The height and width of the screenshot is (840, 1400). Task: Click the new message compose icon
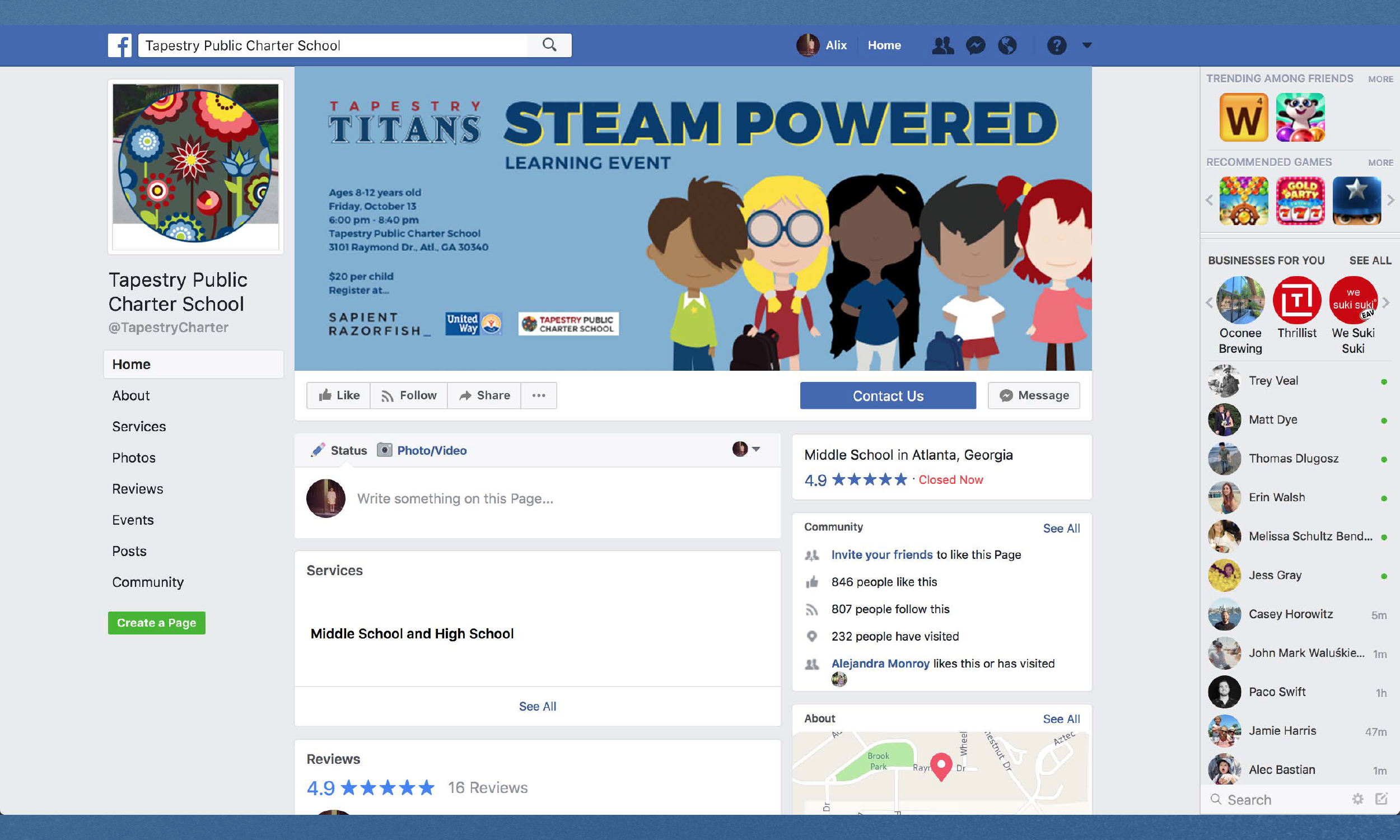point(1382,799)
